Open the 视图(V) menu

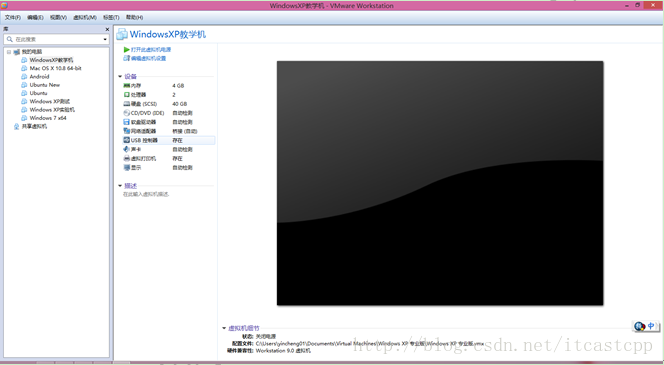point(58,17)
